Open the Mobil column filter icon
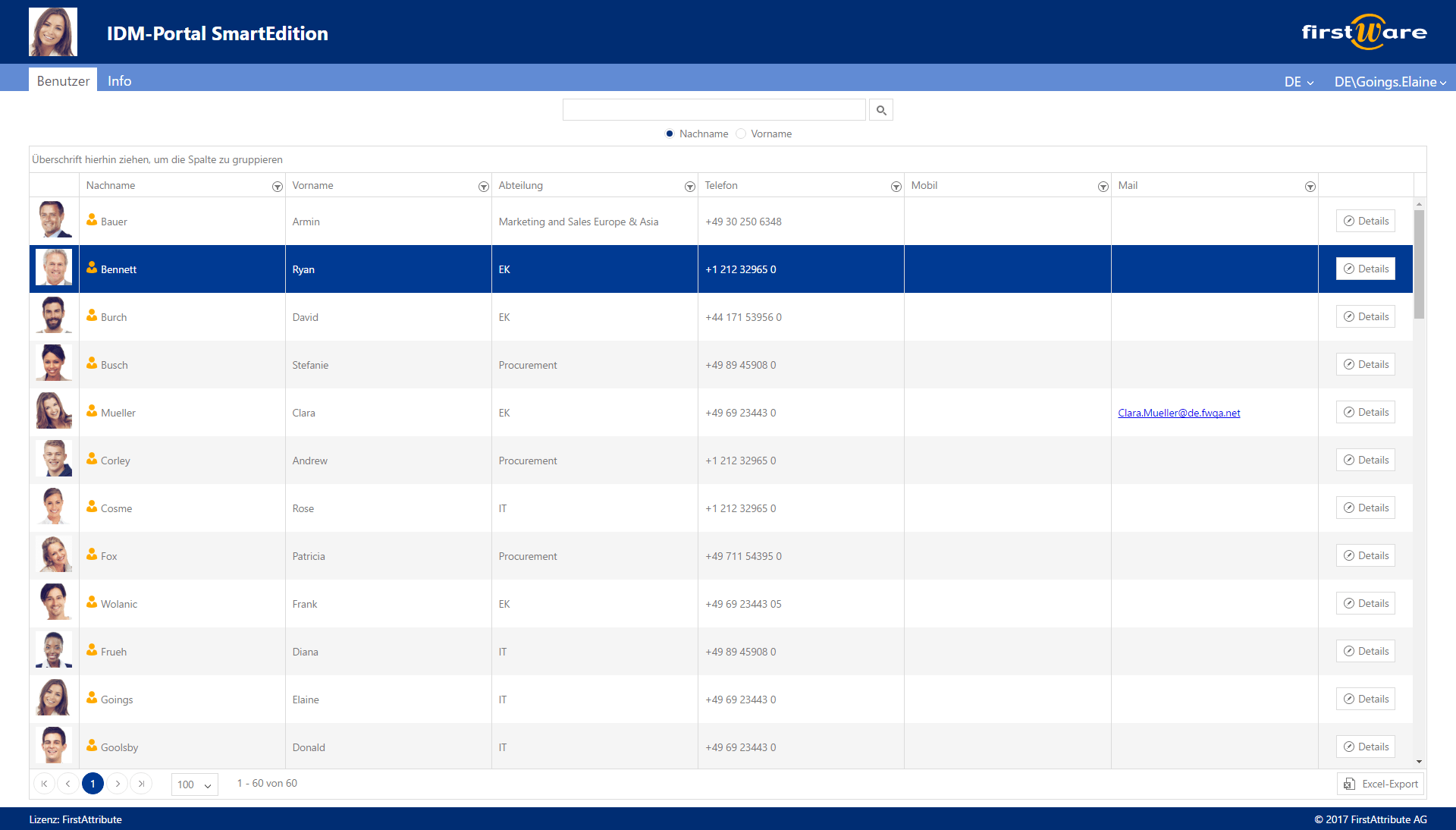The image size is (1456, 830). [x=1103, y=187]
